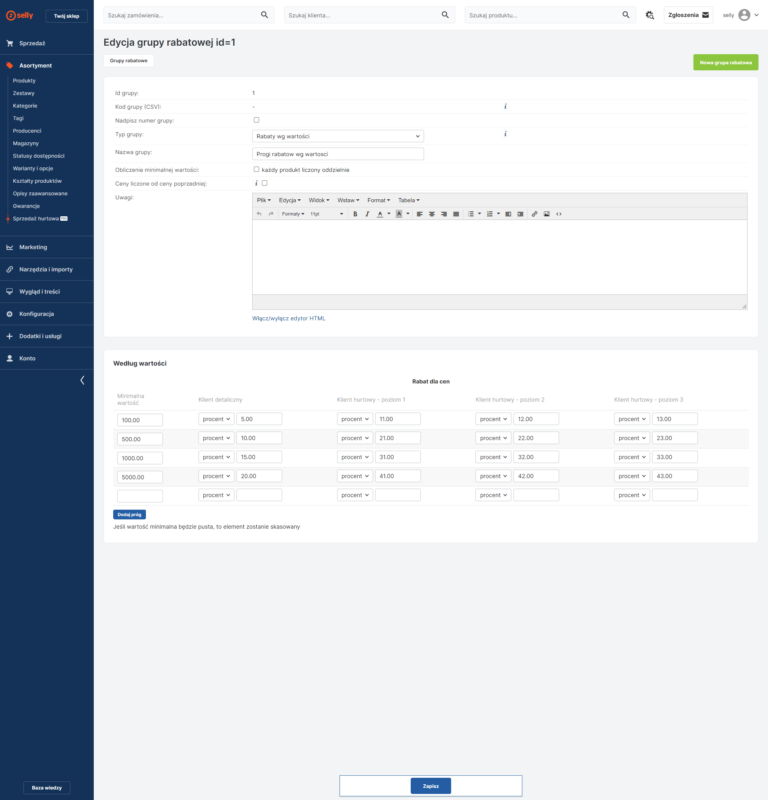Open the procent dropdown for Klient detaliczny 100.00 row
The image size is (768, 800).
tap(215, 419)
